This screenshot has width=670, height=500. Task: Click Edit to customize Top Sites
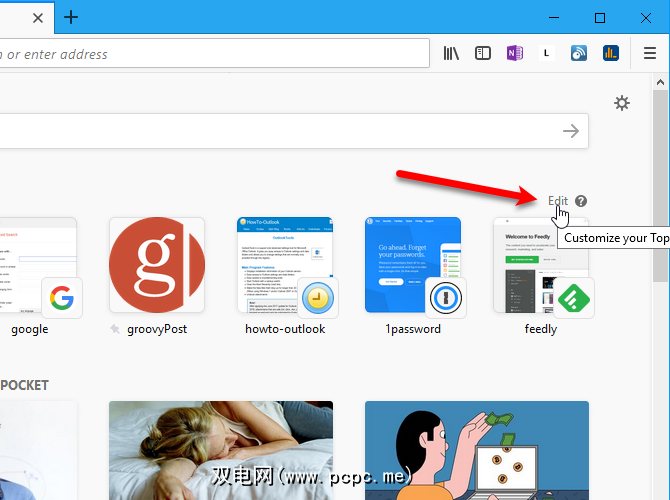pos(558,201)
